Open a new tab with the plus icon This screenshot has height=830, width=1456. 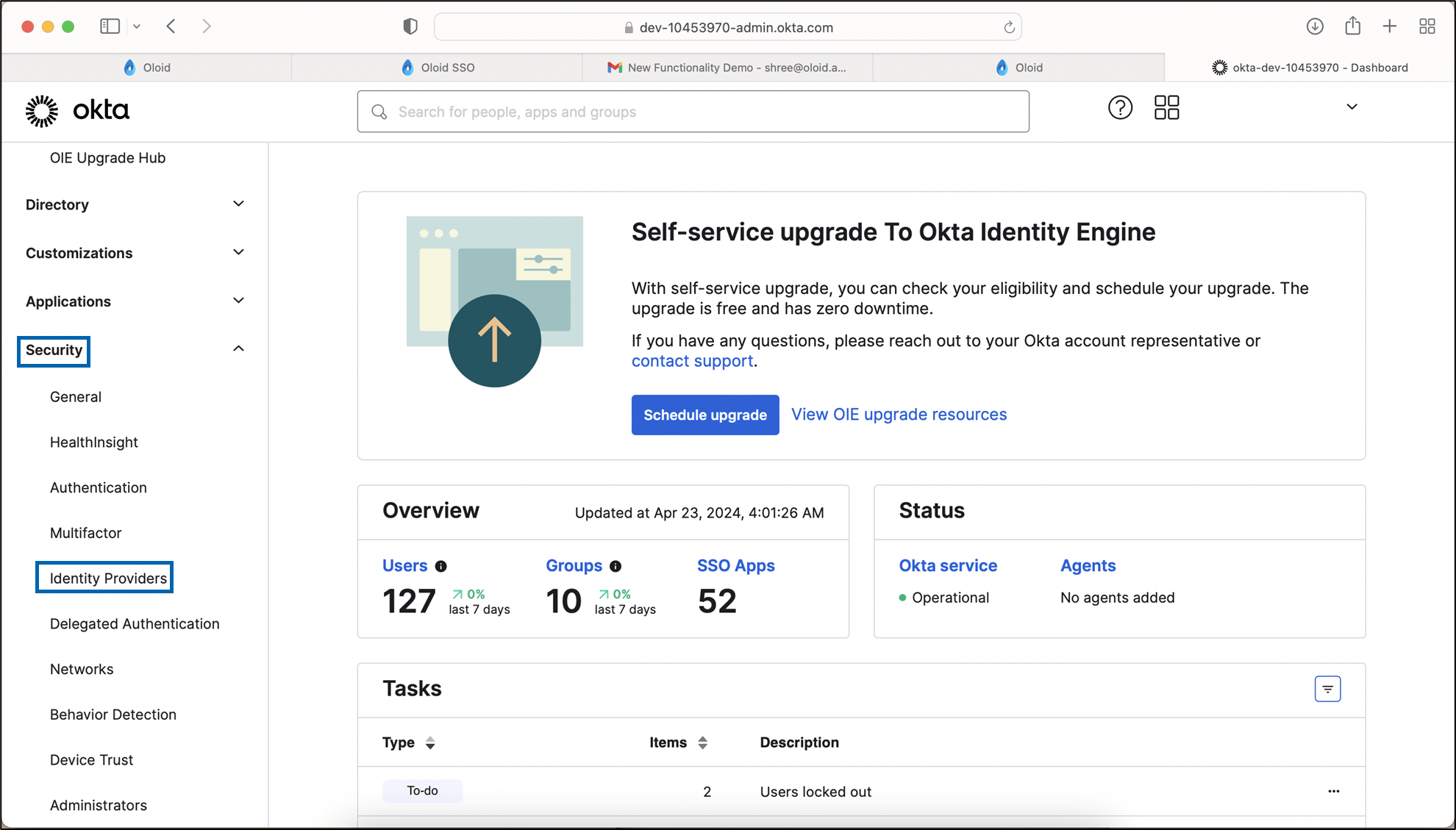coord(1389,26)
